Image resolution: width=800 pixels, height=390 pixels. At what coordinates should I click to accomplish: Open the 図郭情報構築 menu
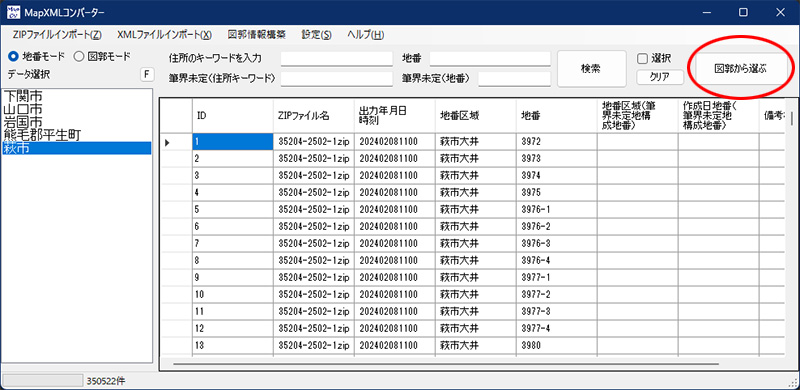(257, 35)
